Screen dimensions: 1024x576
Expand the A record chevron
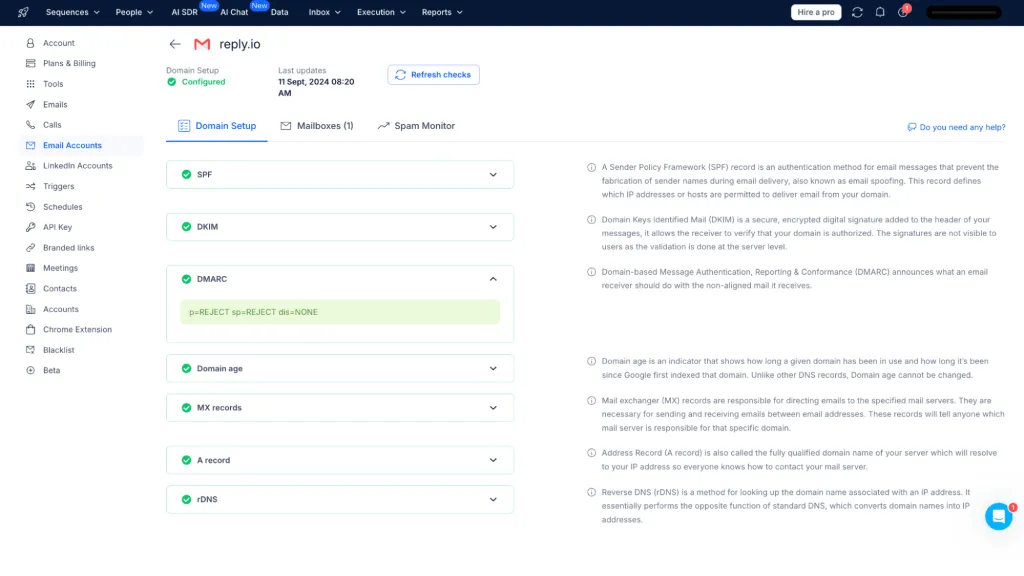493,460
